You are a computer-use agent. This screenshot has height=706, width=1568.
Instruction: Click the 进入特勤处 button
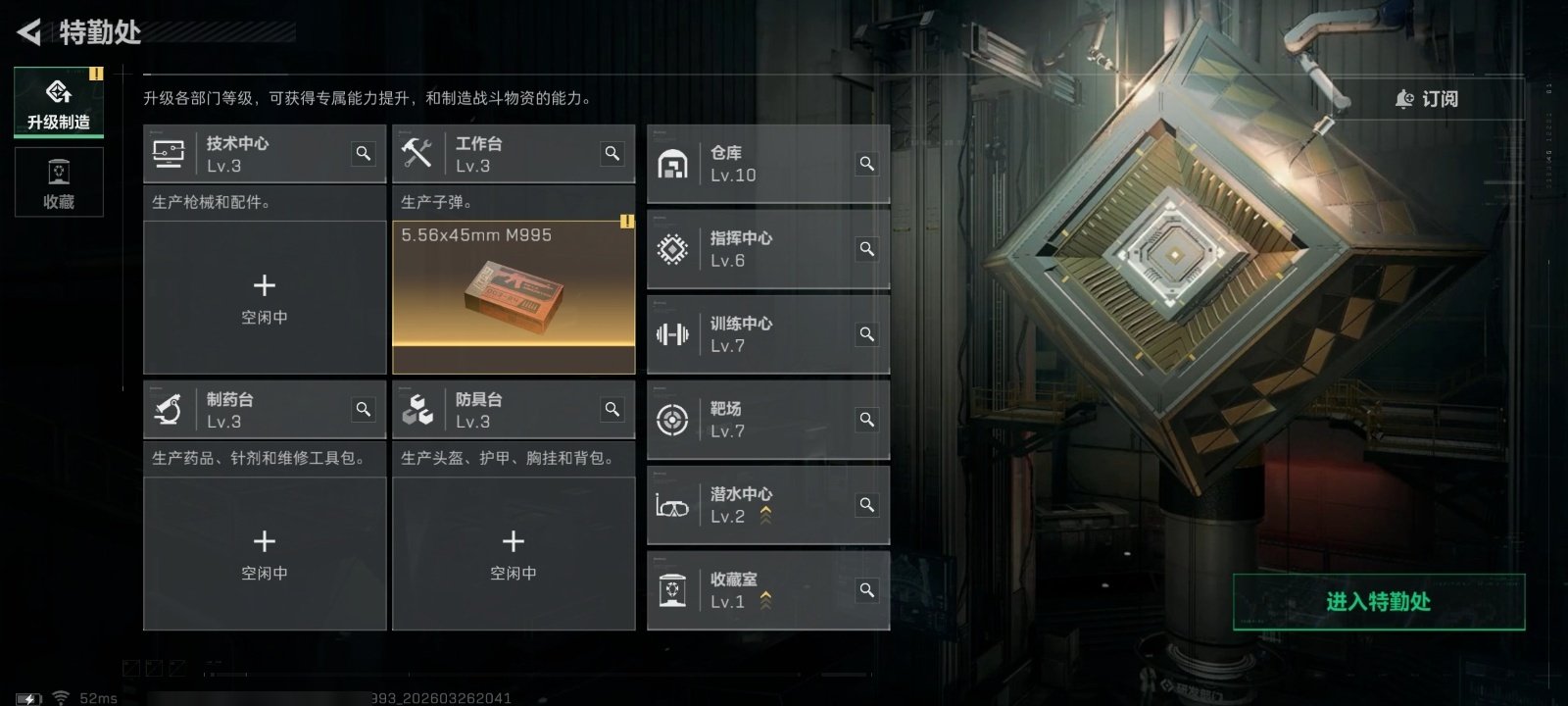[x=1379, y=602]
